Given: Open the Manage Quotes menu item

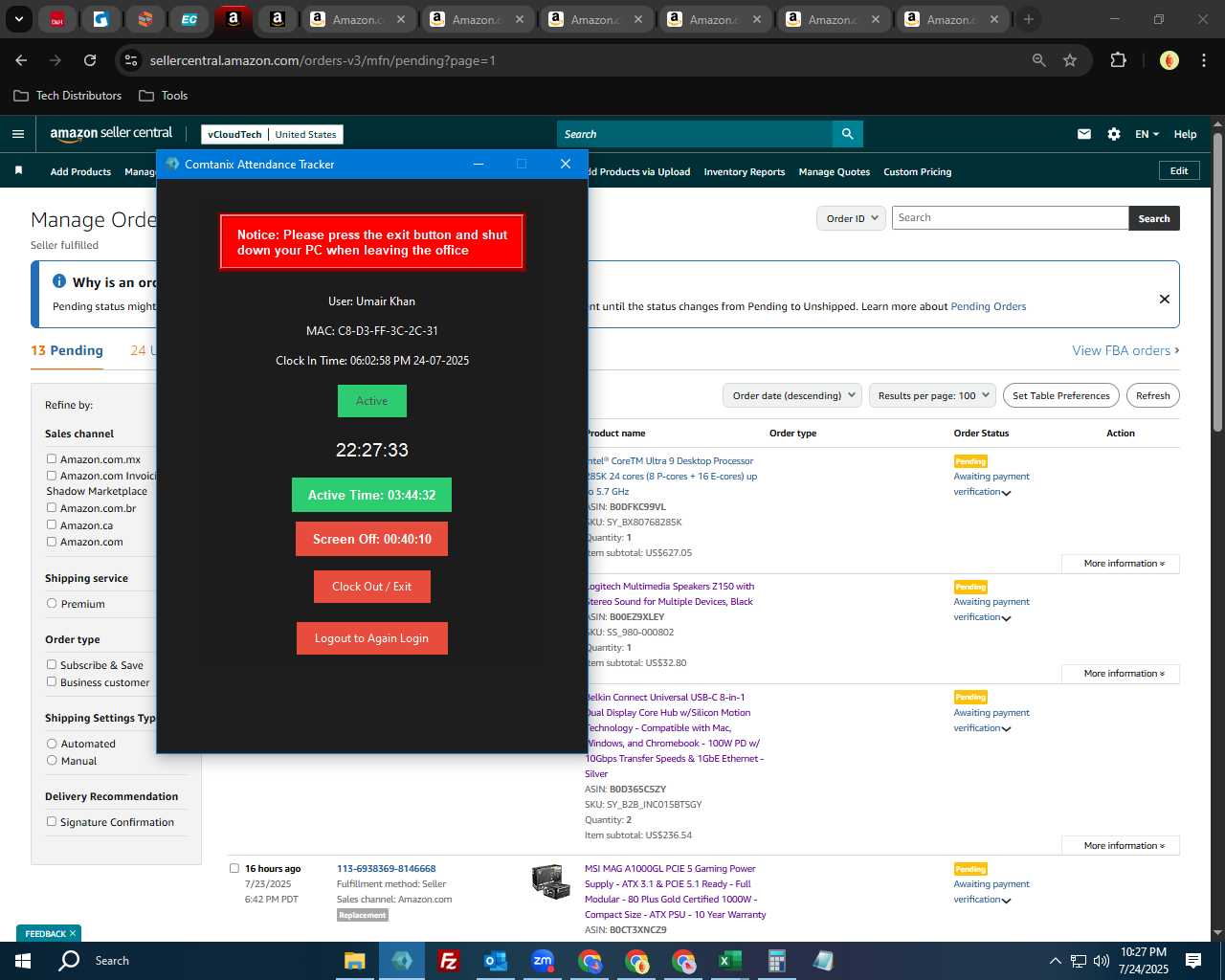Looking at the screenshot, I should tap(835, 172).
